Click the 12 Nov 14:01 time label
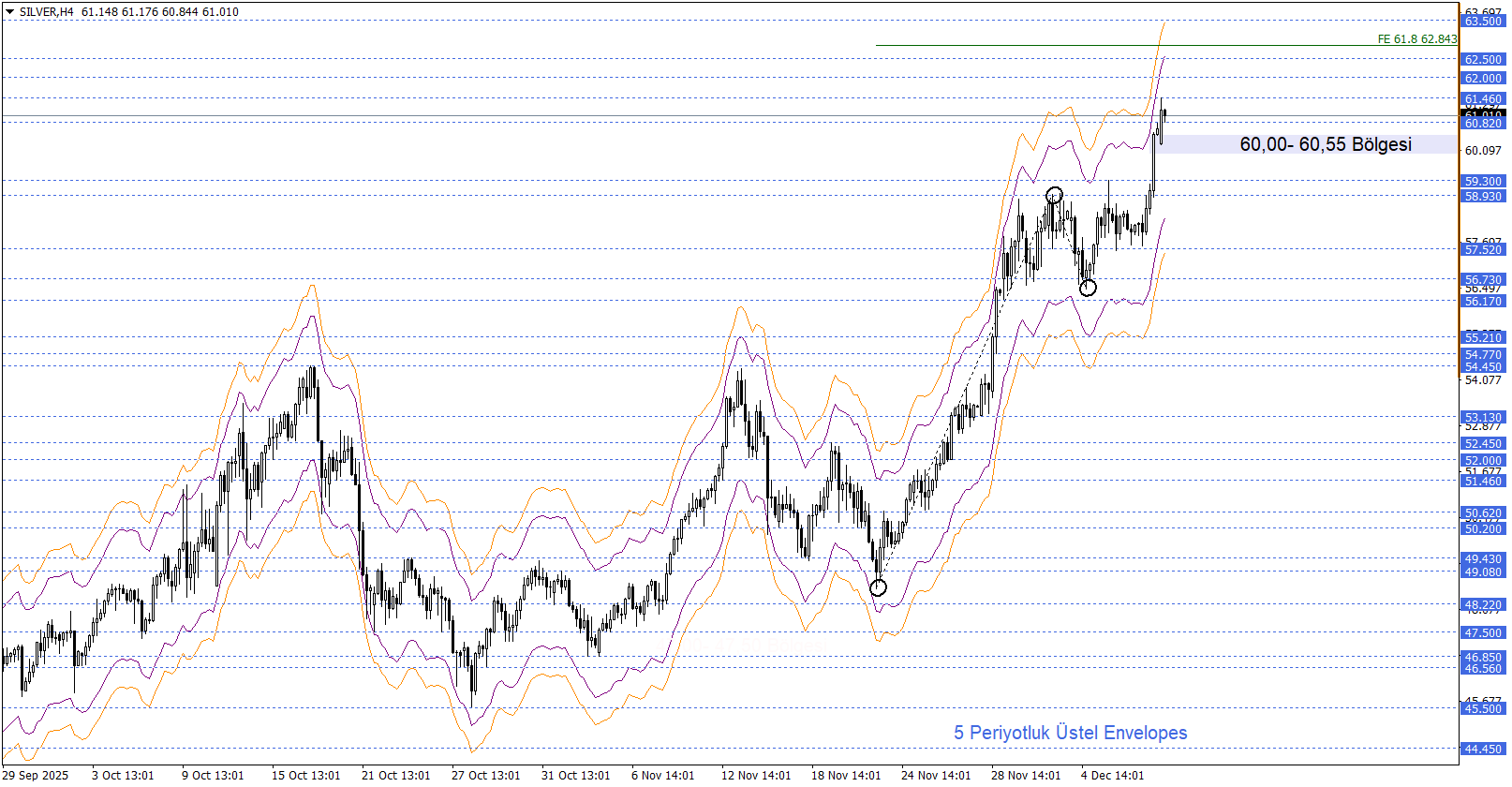 (755, 775)
